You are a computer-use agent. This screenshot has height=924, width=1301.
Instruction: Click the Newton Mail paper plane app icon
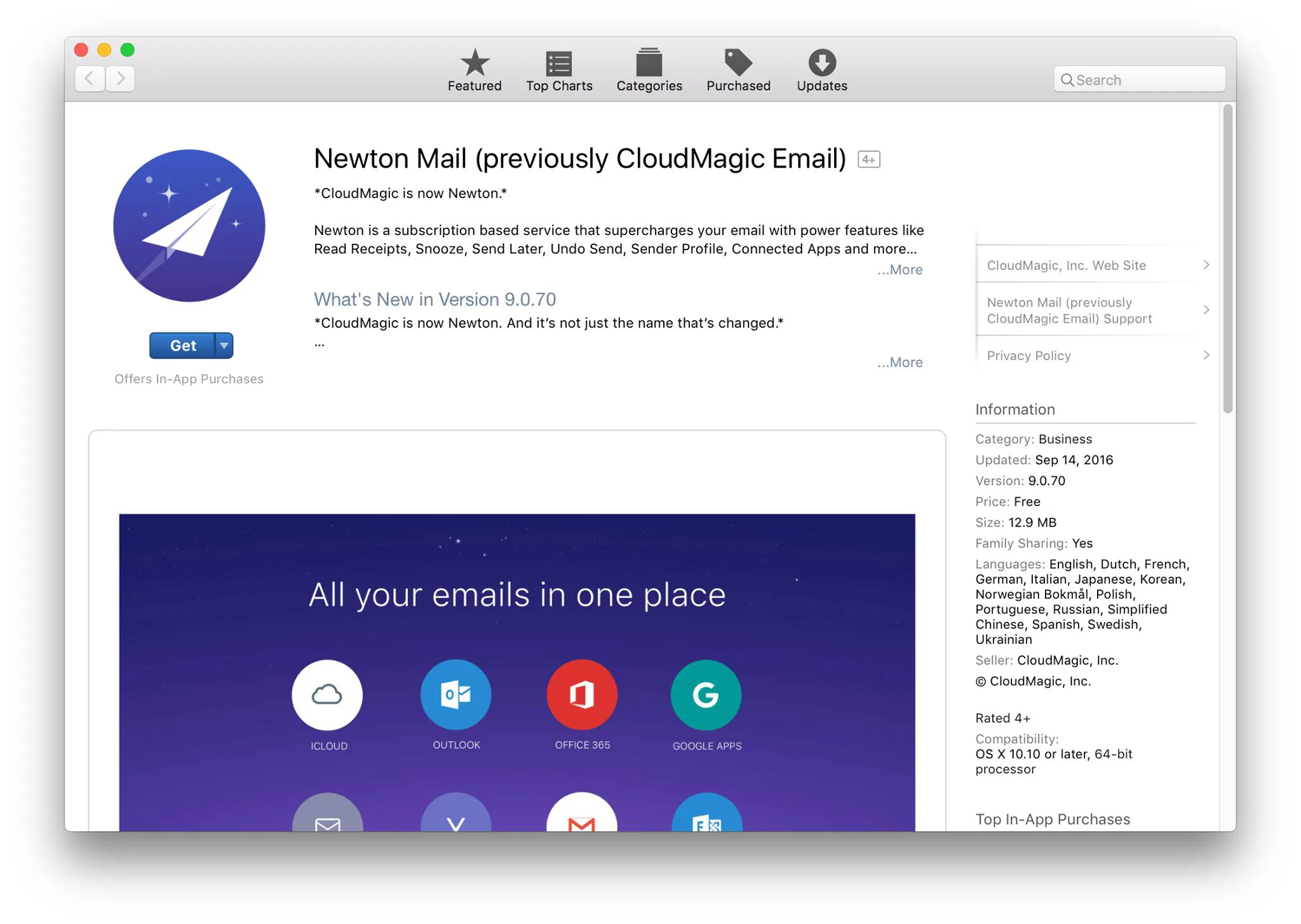(x=189, y=225)
